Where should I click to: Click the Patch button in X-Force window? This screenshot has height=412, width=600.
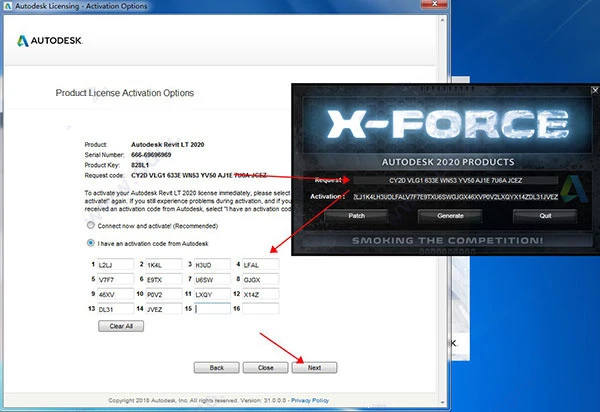point(356,216)
